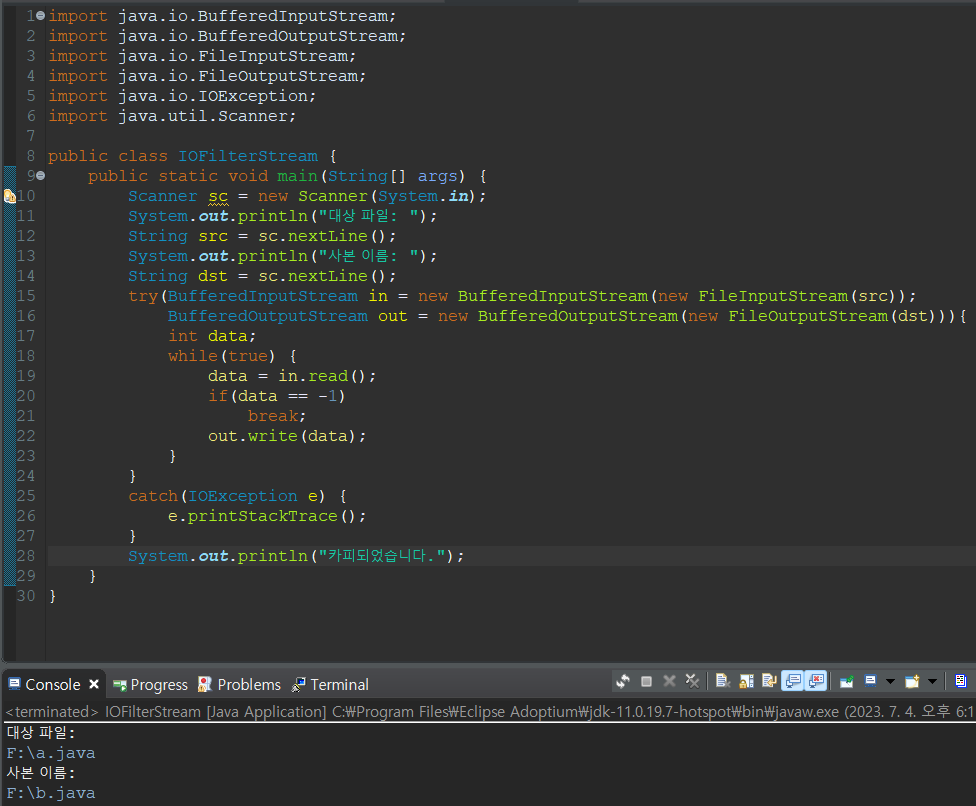Image resolution: width=976 pixels, height=806 pixels.
Task: Click the Terminate button in Console toolbar
Action: (x=646, y=682)
